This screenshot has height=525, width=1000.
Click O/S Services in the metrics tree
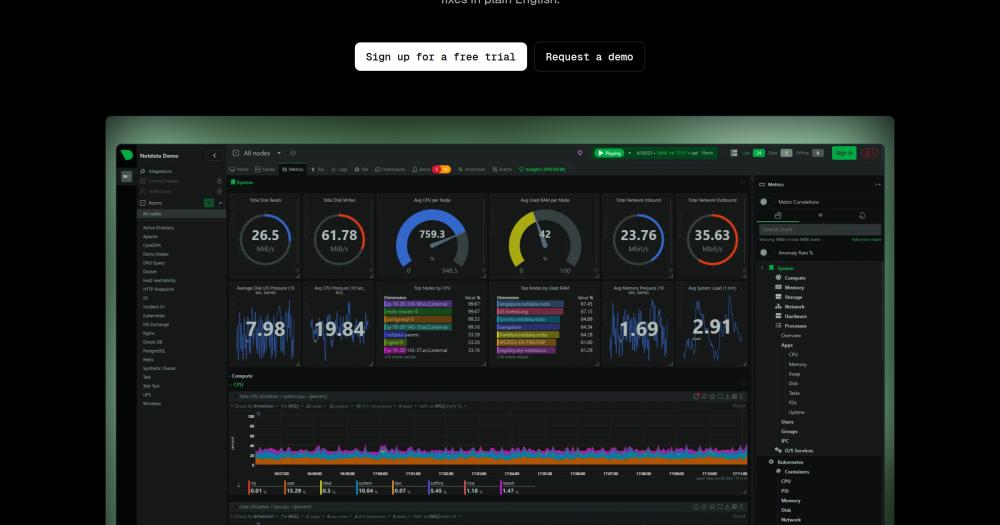[x=798, y=450]
